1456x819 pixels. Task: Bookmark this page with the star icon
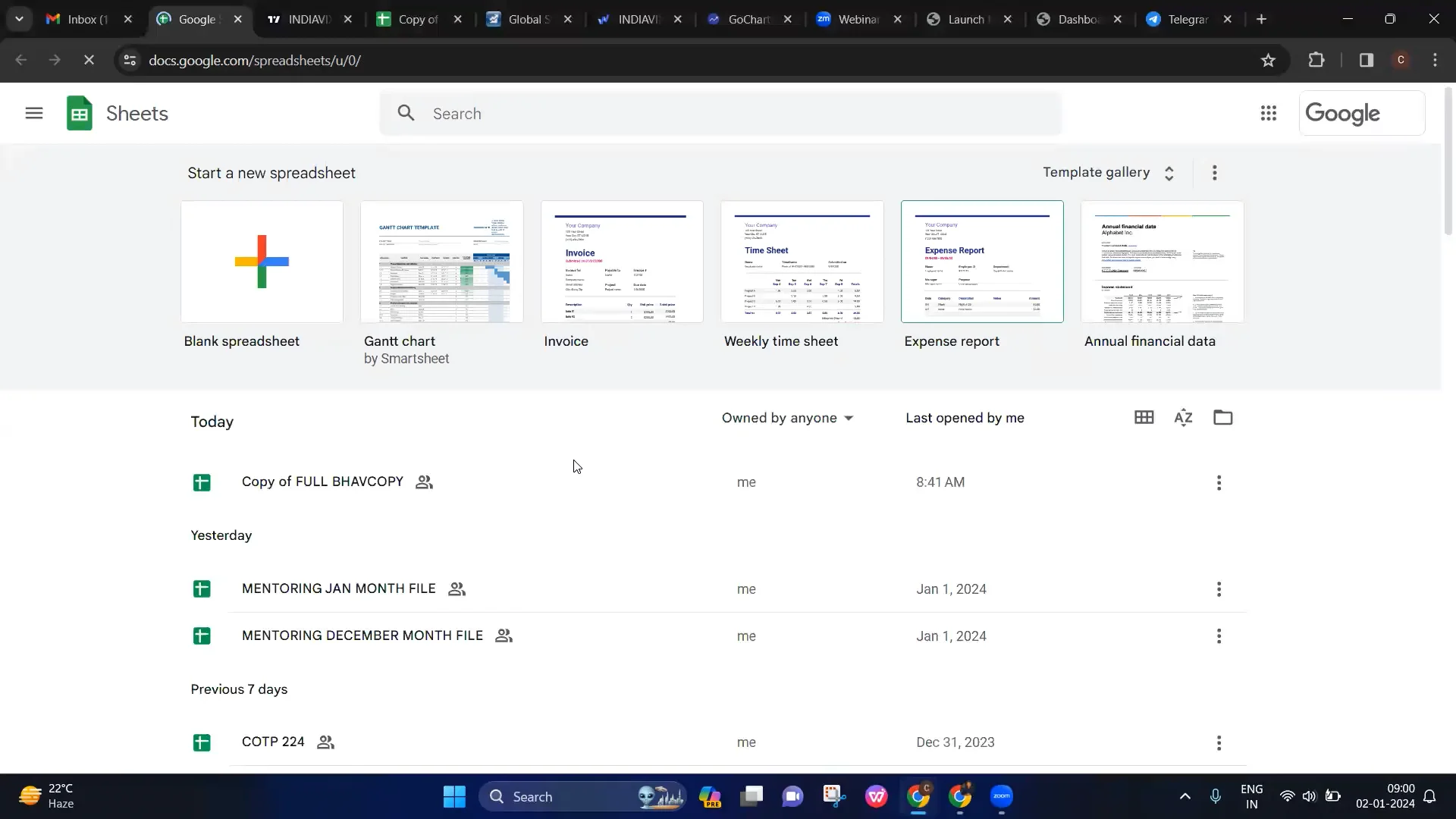(x=1268, y=60)
